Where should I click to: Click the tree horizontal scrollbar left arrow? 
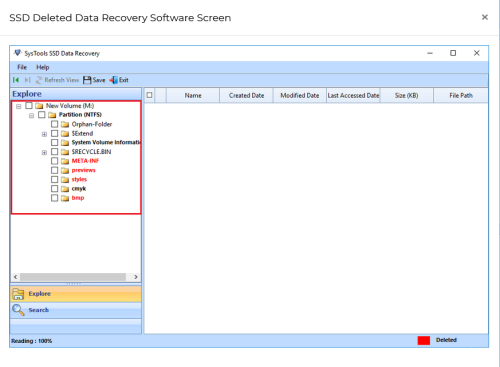pyautogui.click(x=15, y=277)
